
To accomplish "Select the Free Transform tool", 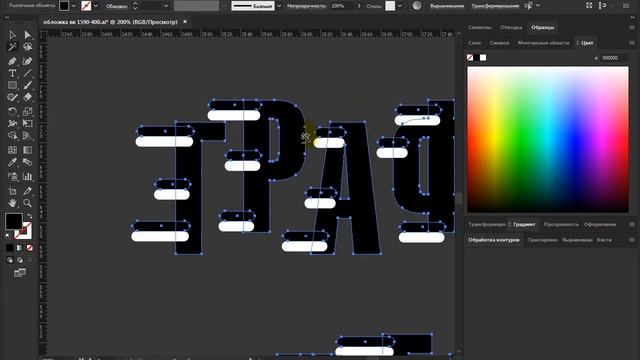I will (x=27, y=123).
